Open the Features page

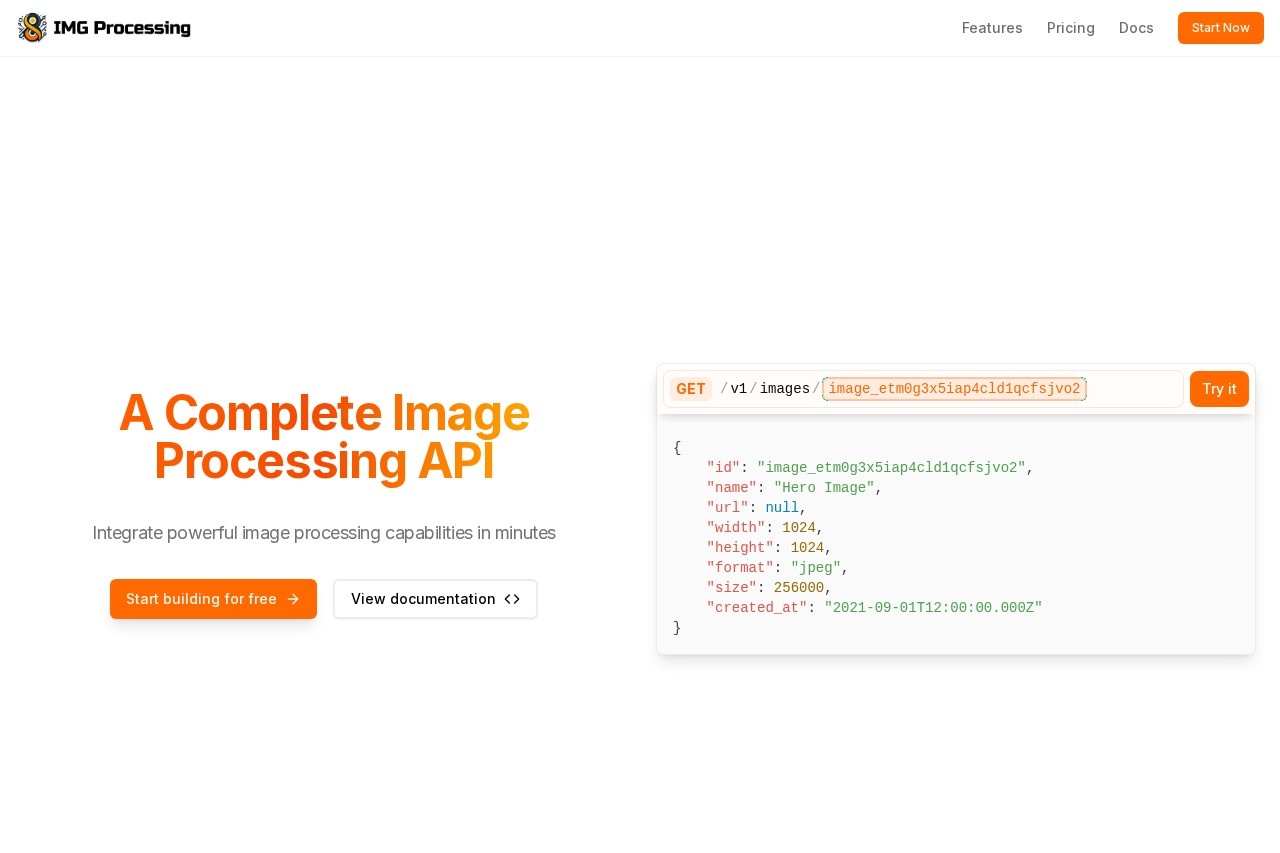coord(991,28)
